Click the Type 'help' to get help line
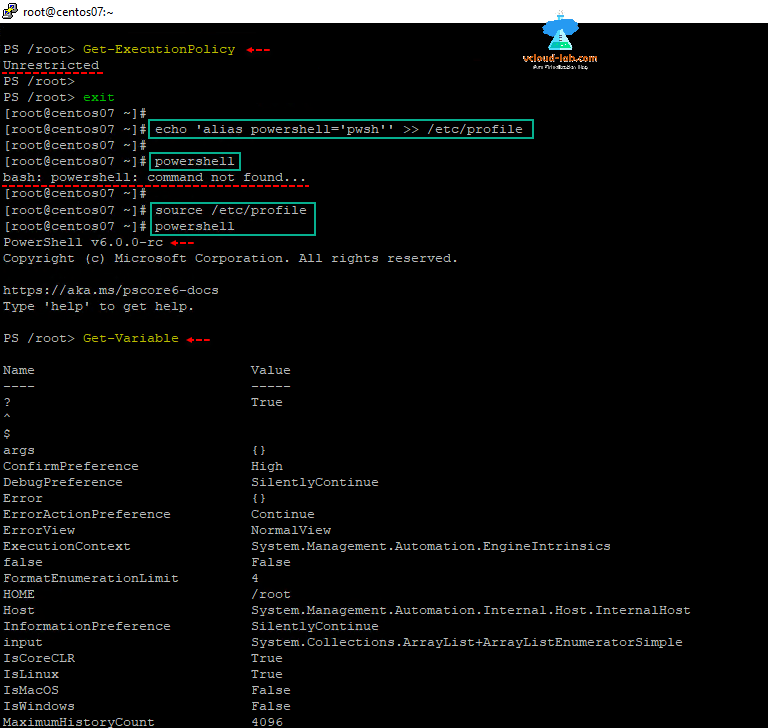 (x=98, y=307)
